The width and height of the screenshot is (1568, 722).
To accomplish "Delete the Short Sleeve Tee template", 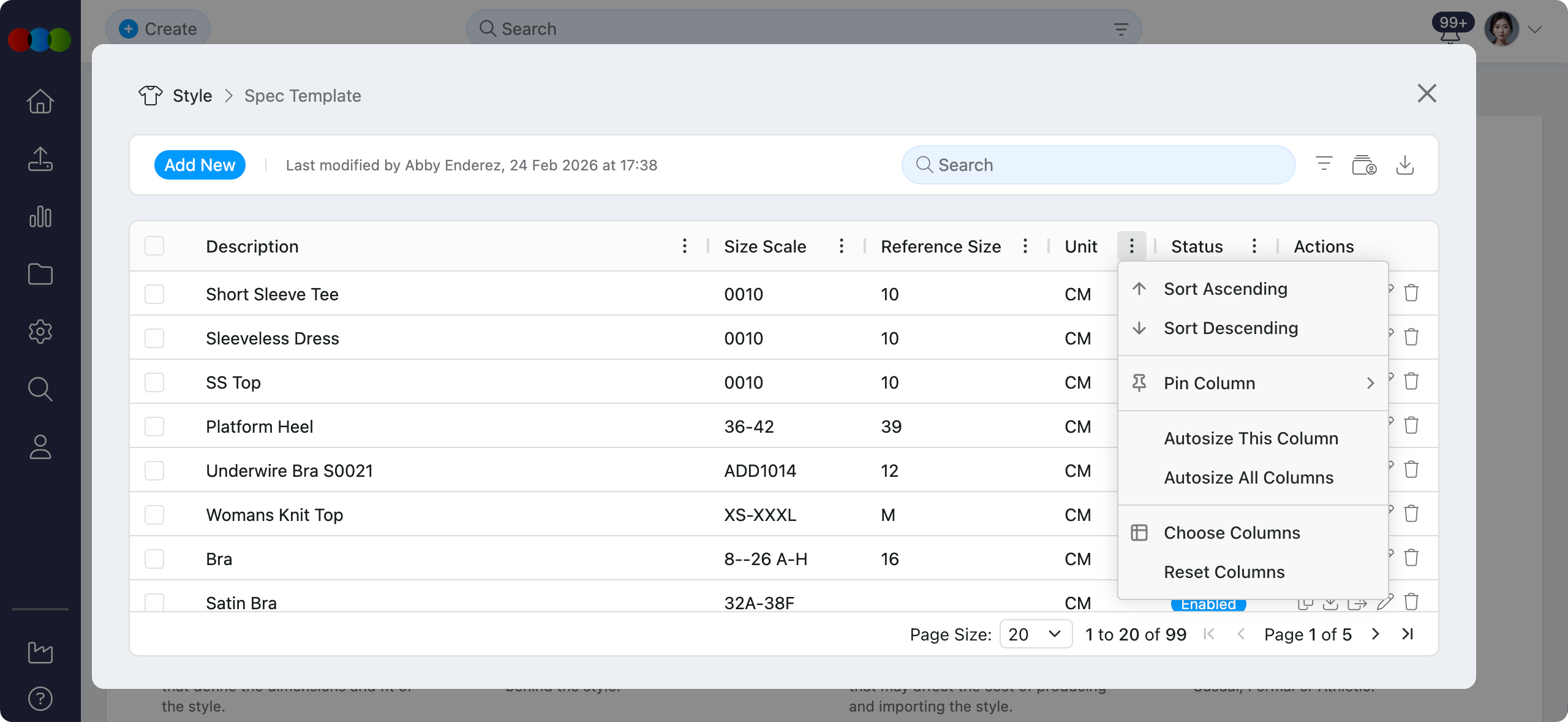I will coord(1411,294).
